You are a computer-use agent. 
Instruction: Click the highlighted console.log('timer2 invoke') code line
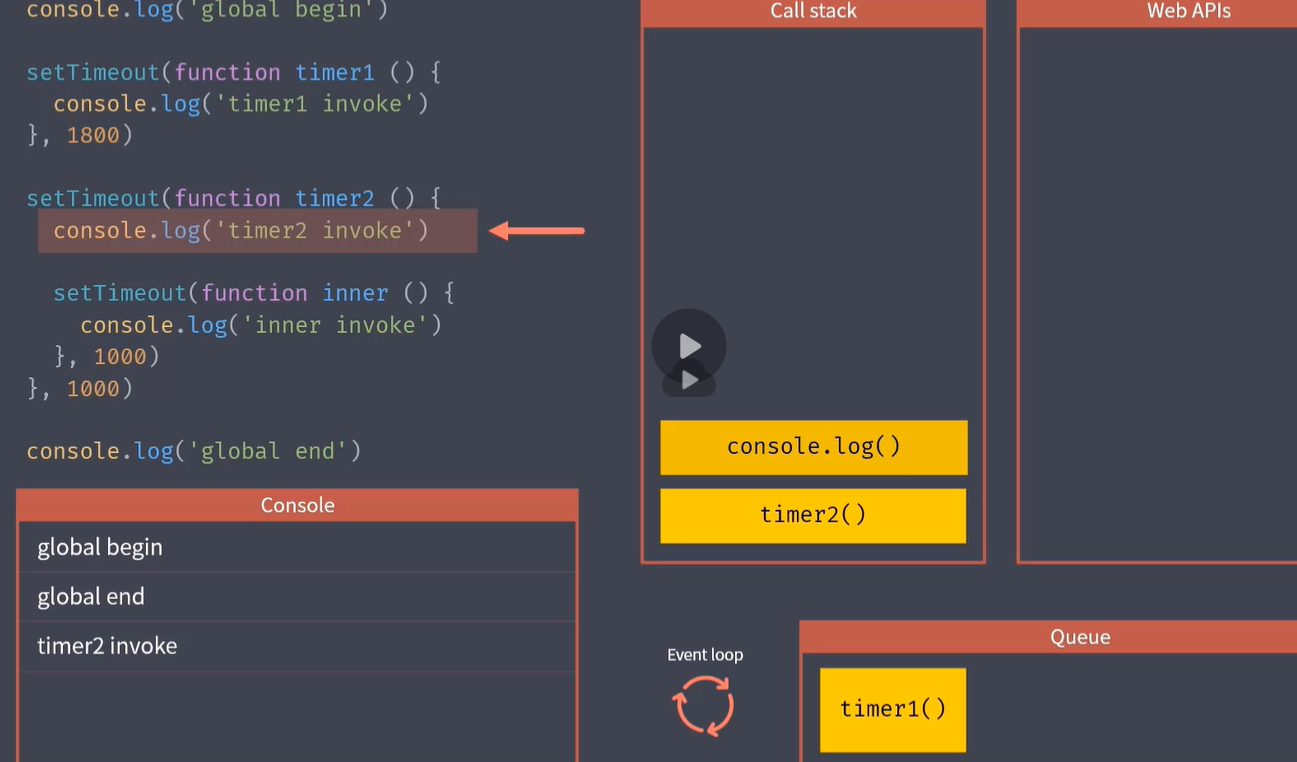(x=258, y=231)
